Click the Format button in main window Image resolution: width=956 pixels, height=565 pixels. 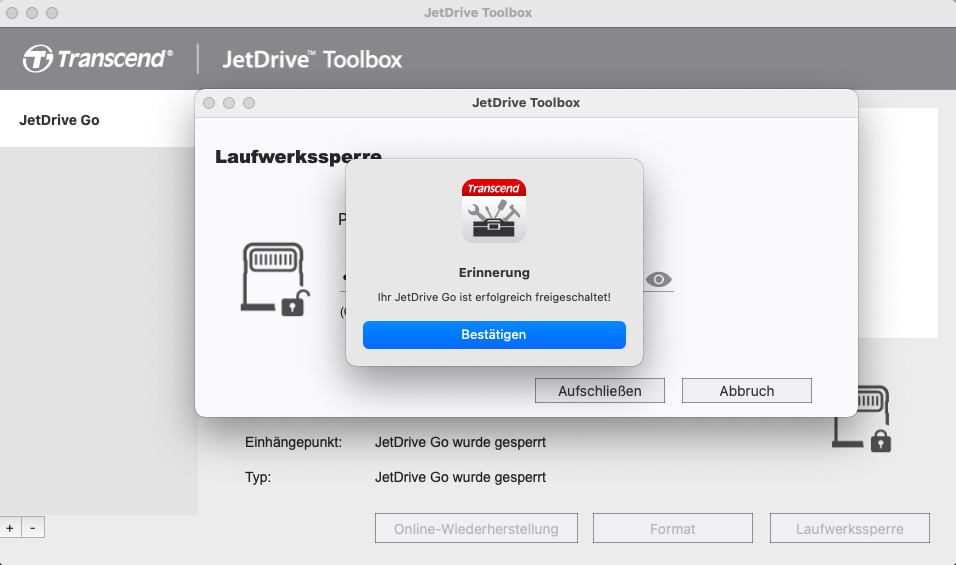click(672, 528)
